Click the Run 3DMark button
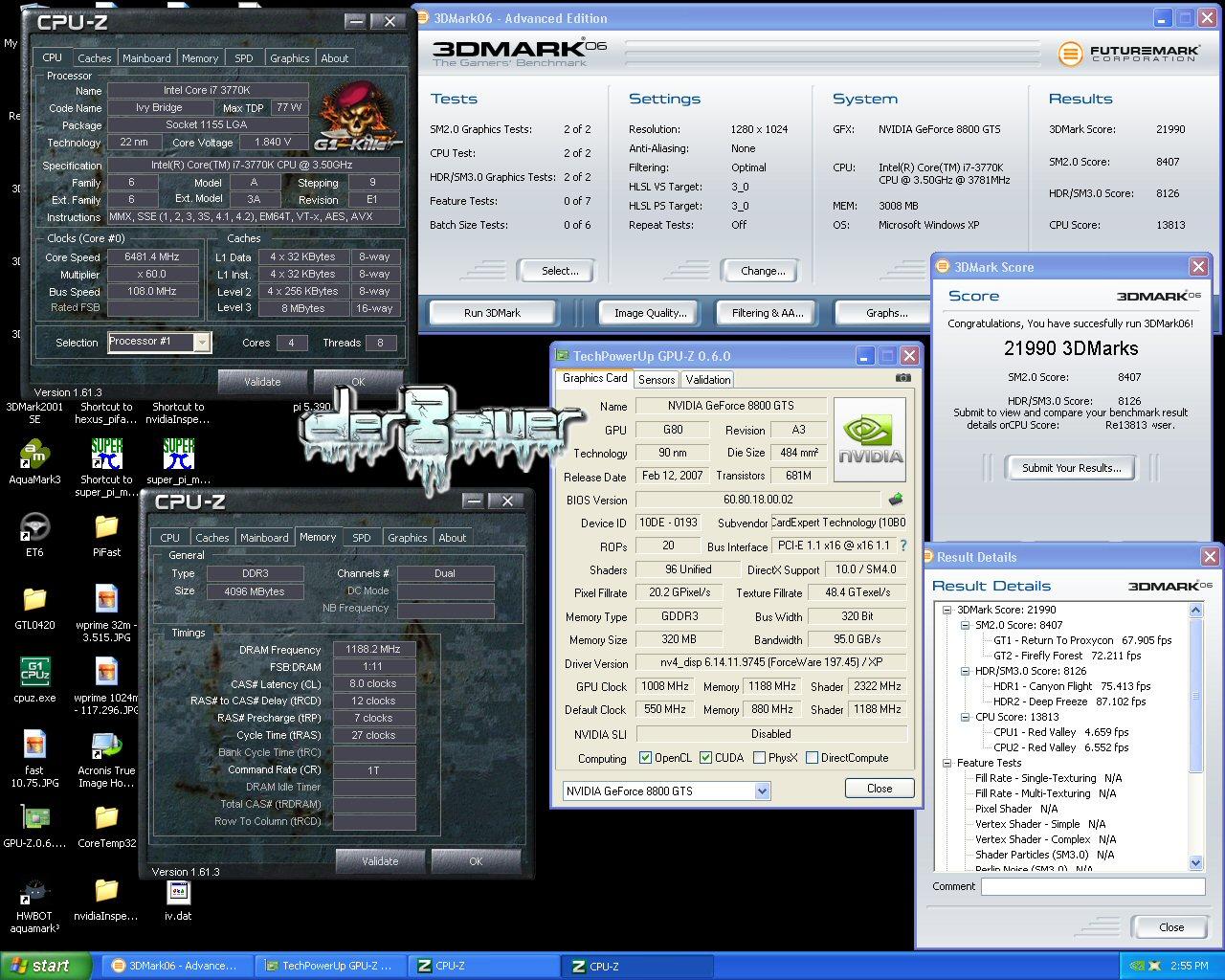 (x=492, y=313)
